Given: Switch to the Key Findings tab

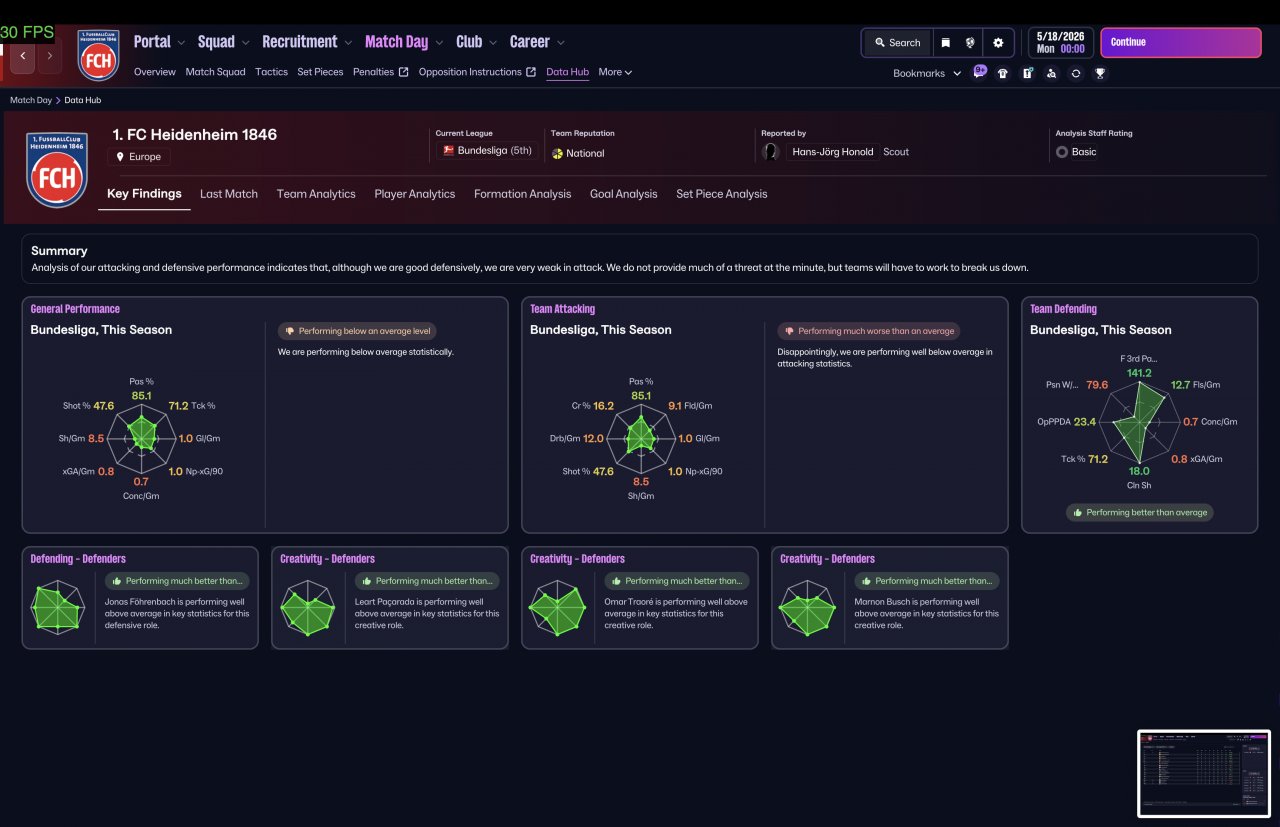Looking at the screenshot, I should [144, 194].
